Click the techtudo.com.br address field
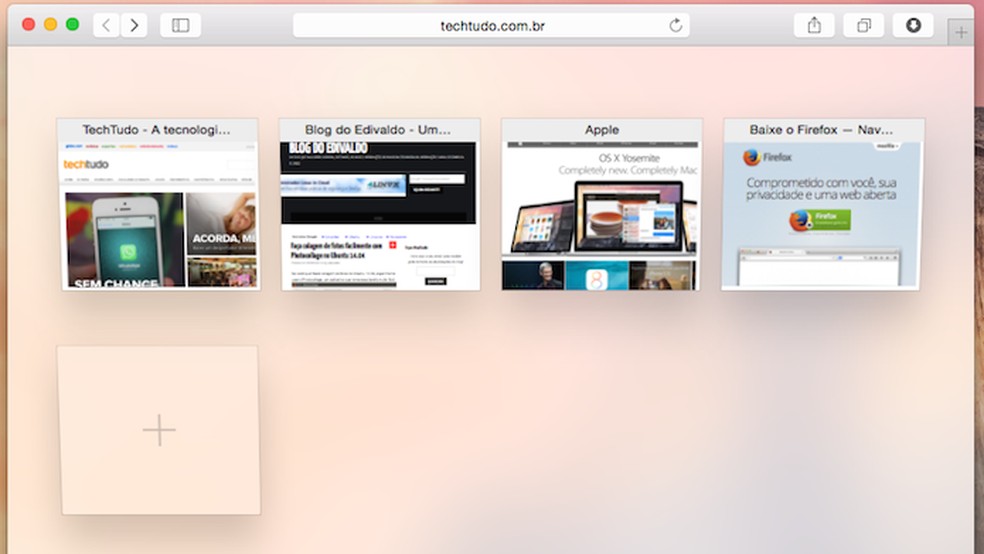 point(491,26)
